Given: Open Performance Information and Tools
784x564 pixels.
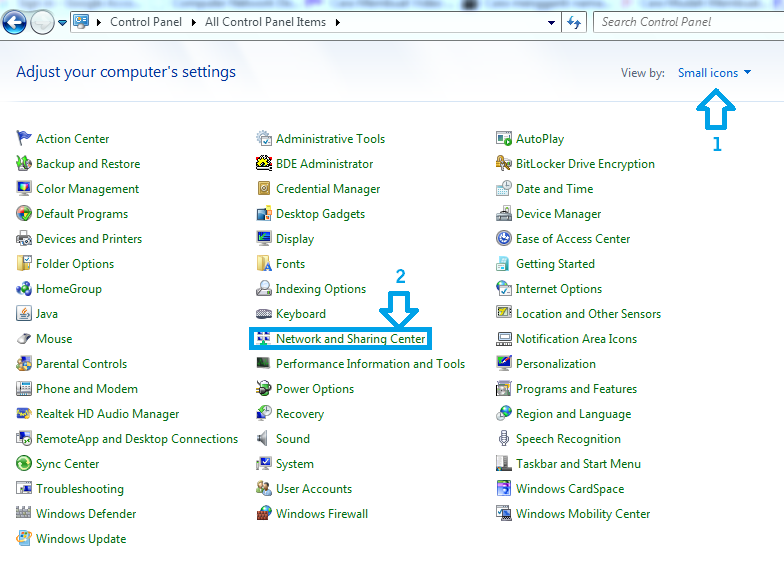Looking at the screenshot, I should [x=370, y=364].
